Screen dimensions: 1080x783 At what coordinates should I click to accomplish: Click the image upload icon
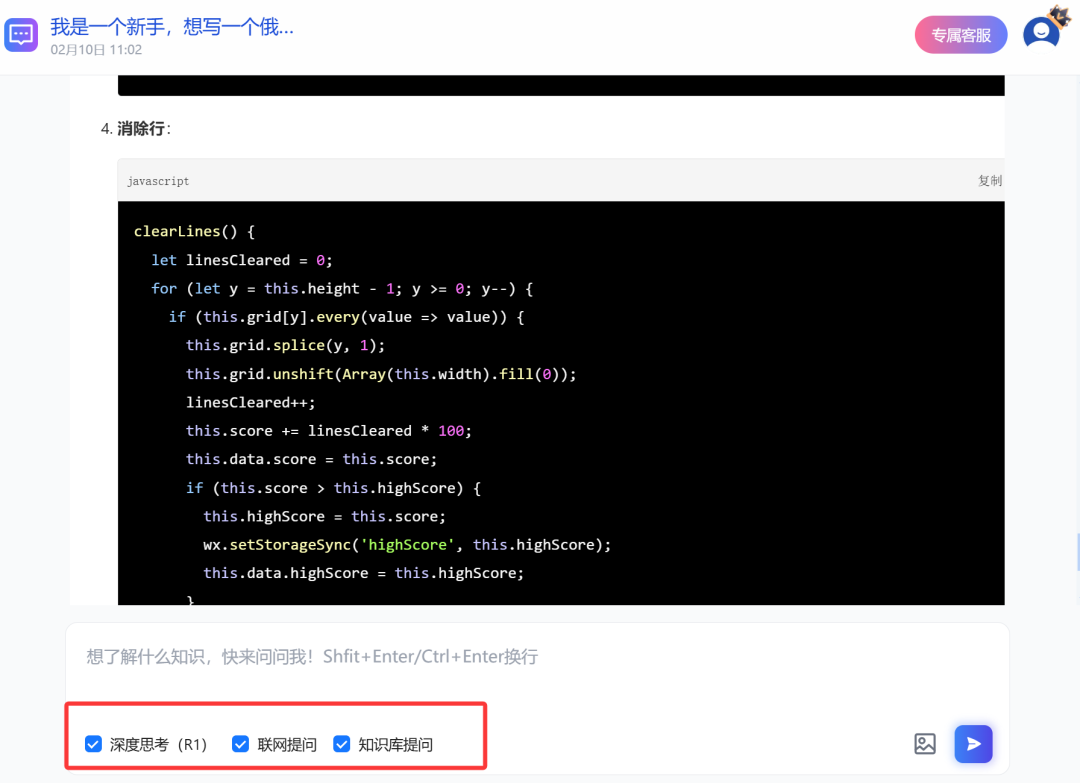925,744
